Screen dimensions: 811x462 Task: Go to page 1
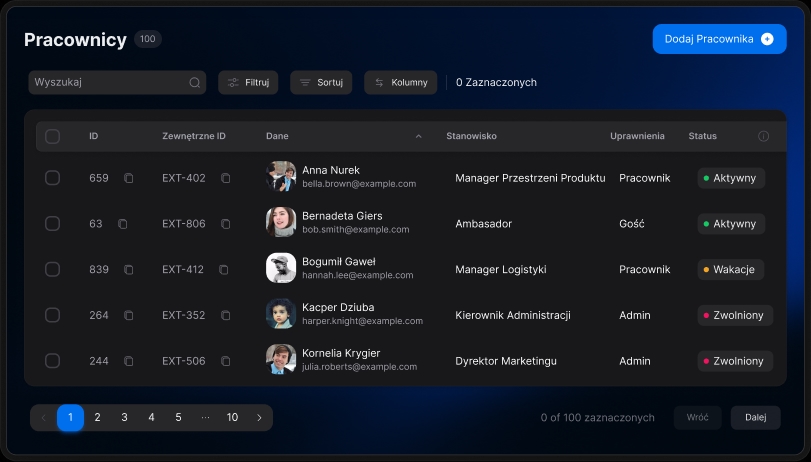70,418
